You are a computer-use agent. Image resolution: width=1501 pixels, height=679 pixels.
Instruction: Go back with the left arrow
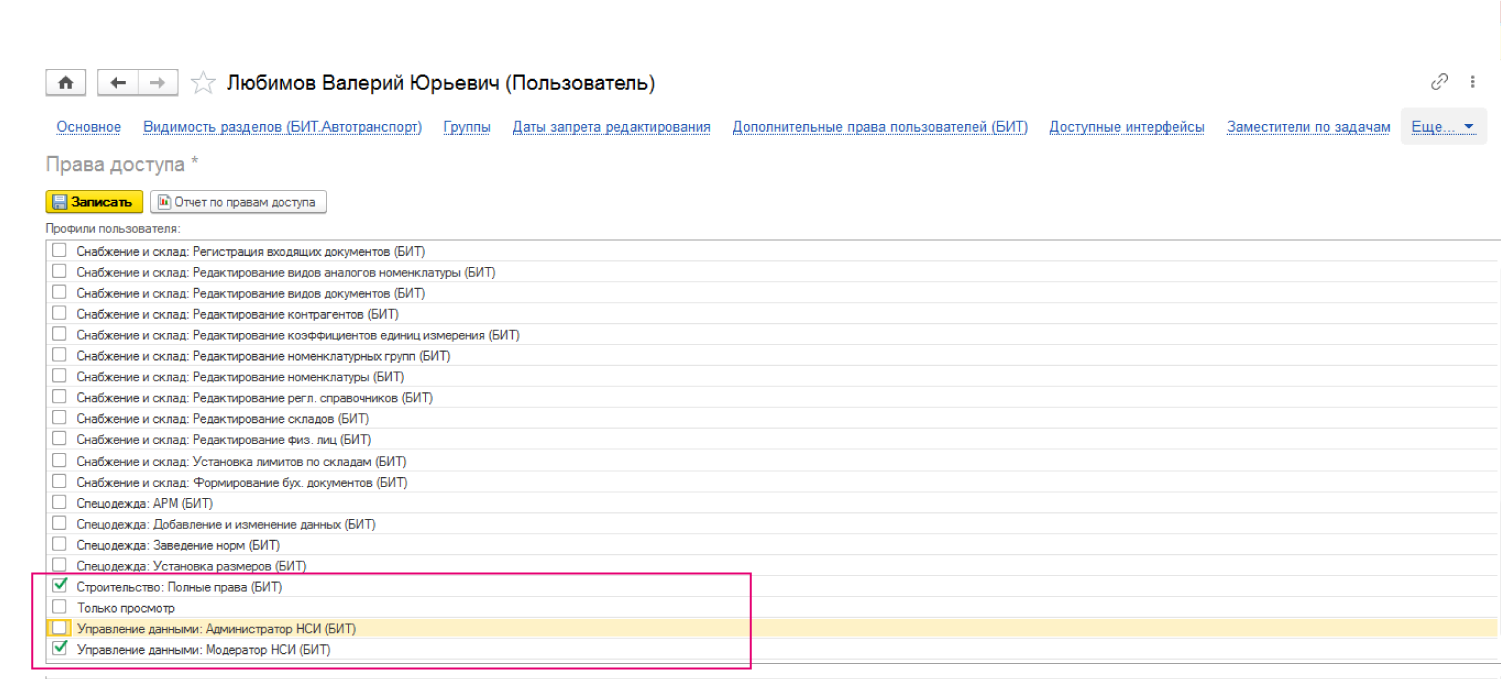click(x=118, y=83)
